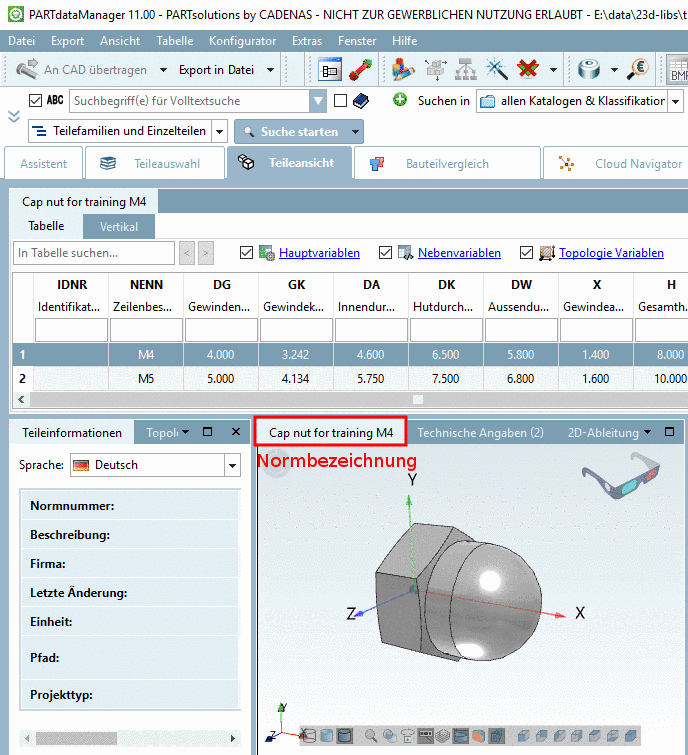The image size is (688, 755).
Task: Expand the full text search history dropdown
Action: click(318, 101)
